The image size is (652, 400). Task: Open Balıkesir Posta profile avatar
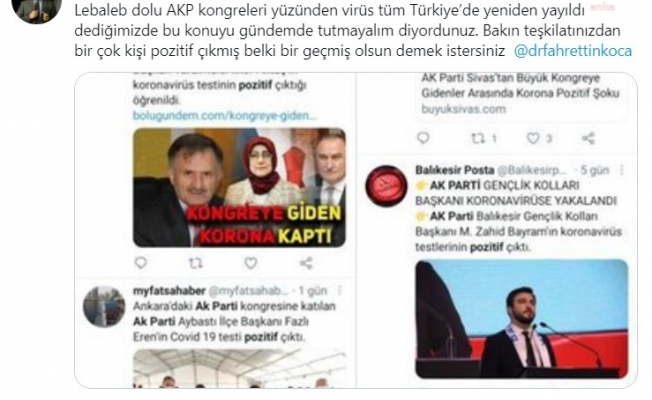coord(386,186)
